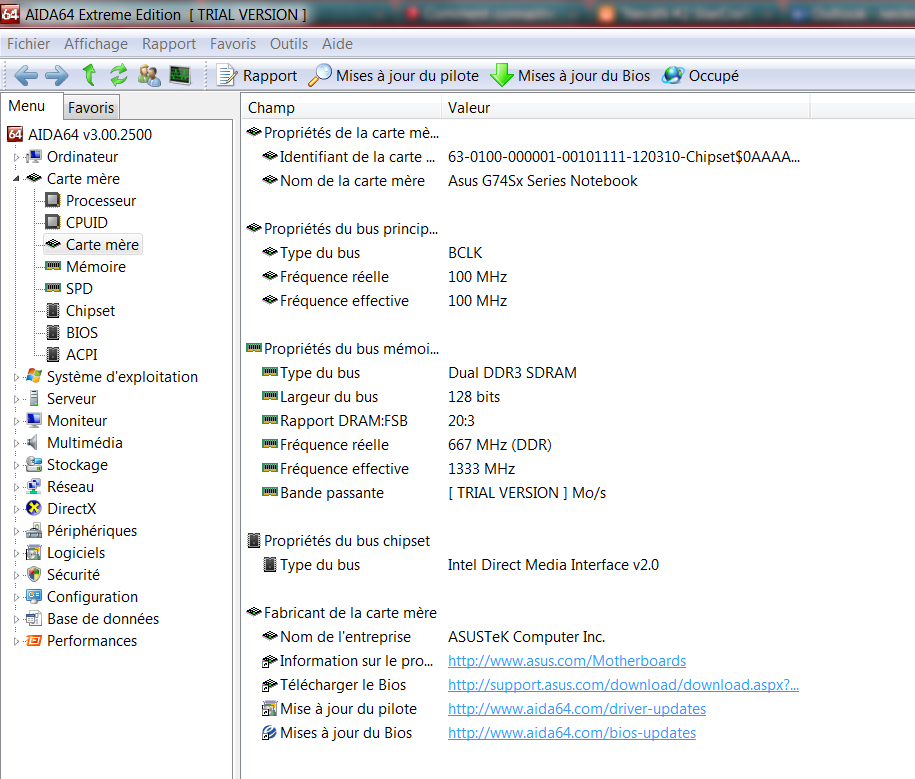Open the Aide menu
The height and width of the screenshot is (779, 915).
click(337, 44)
